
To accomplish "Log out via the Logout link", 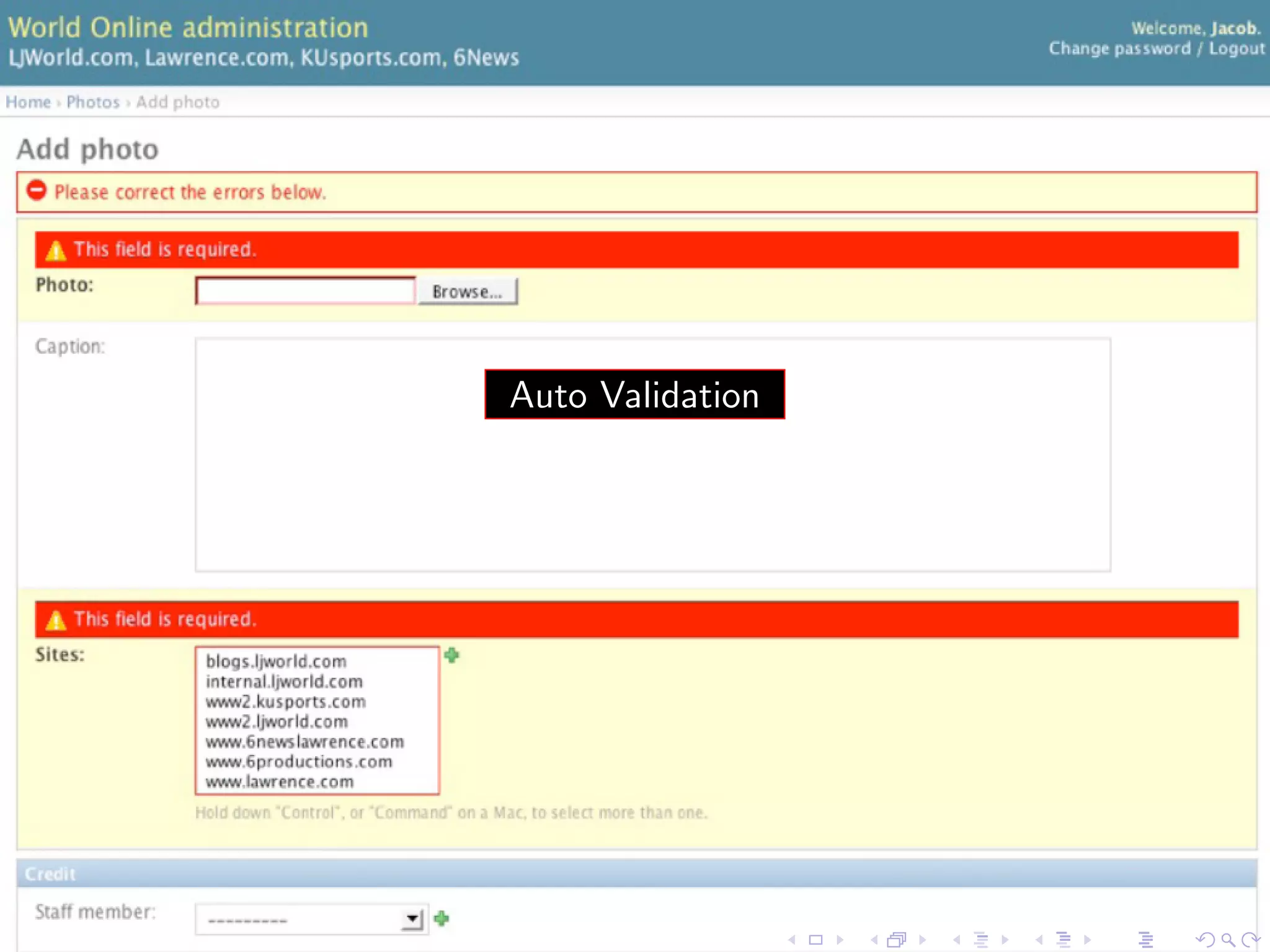I will click(x=1236, y=48).
